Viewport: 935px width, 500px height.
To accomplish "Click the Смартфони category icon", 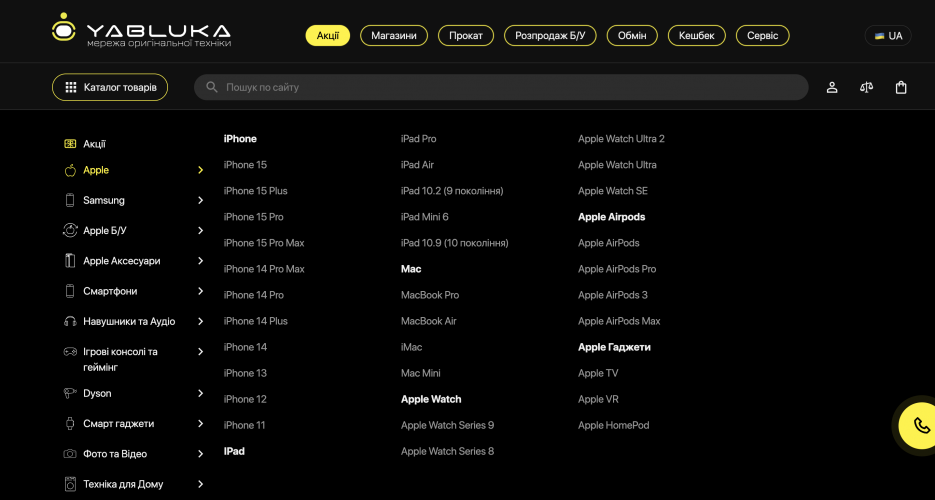I will [x=70, y=291].
